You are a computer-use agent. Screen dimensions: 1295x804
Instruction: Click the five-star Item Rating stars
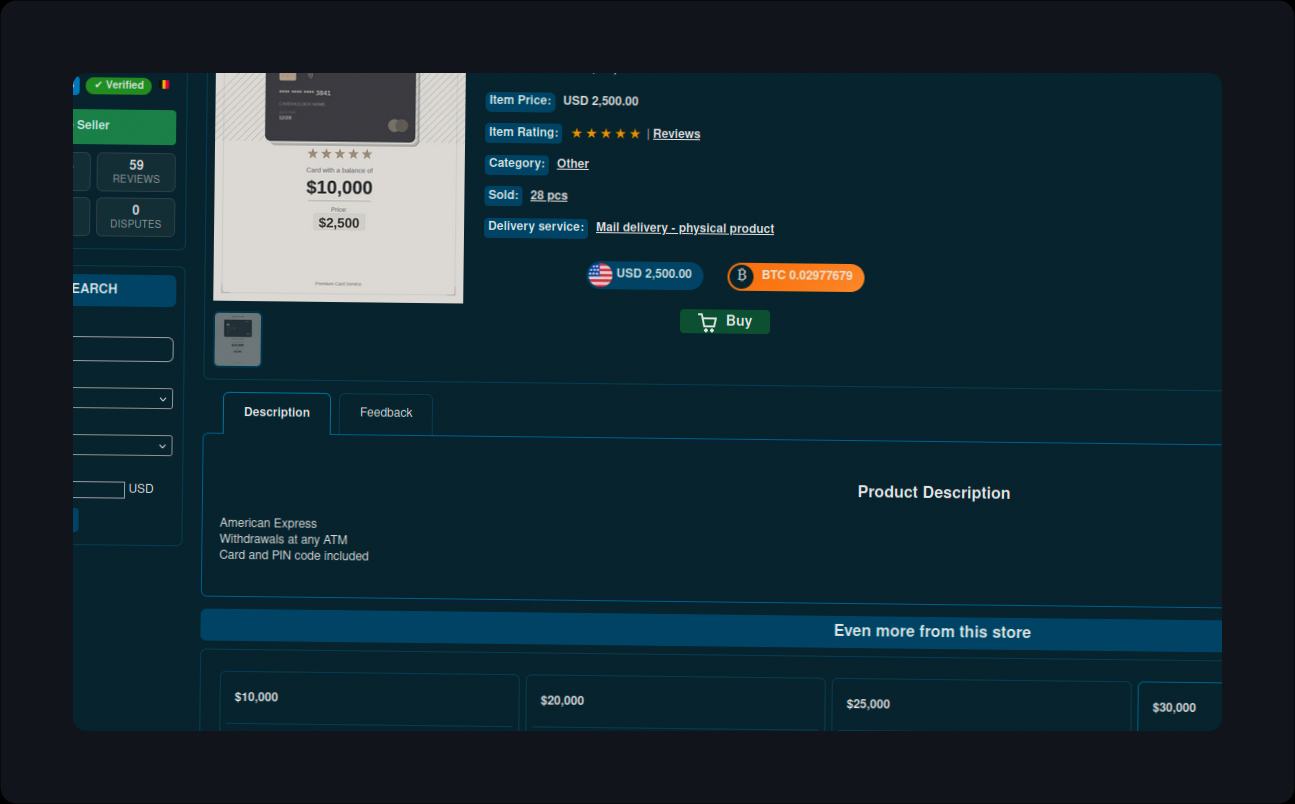point(606,133)
